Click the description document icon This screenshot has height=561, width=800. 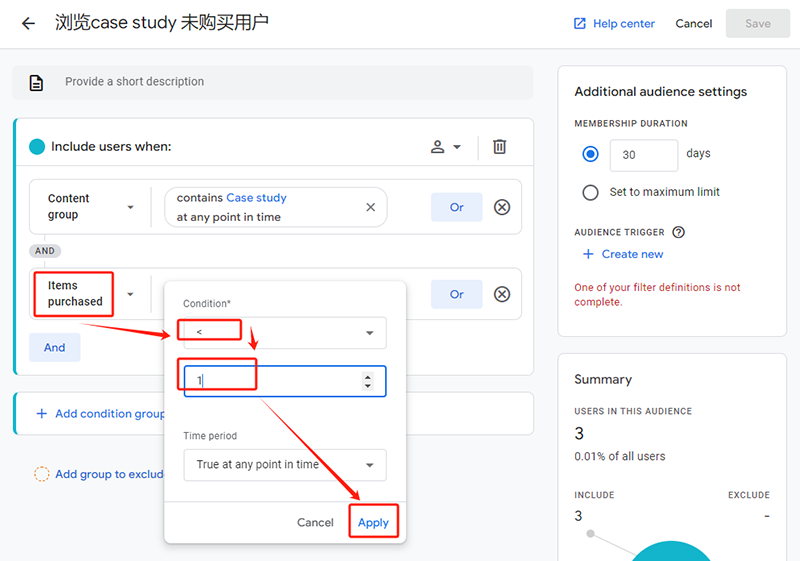[x=37, y=83]
